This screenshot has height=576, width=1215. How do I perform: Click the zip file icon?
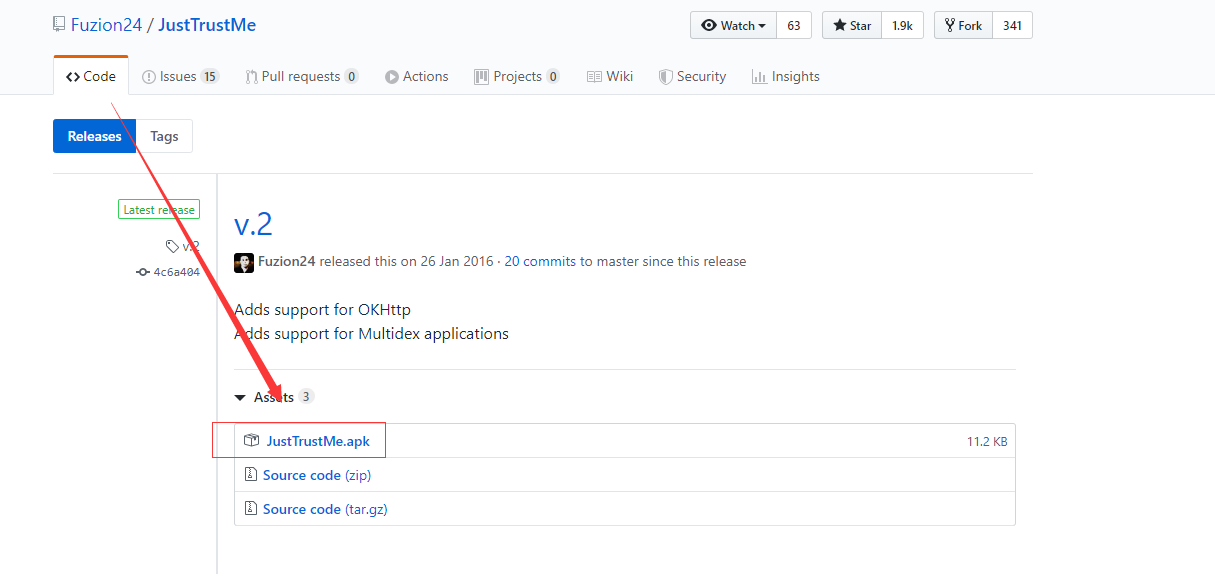[251, 475]
